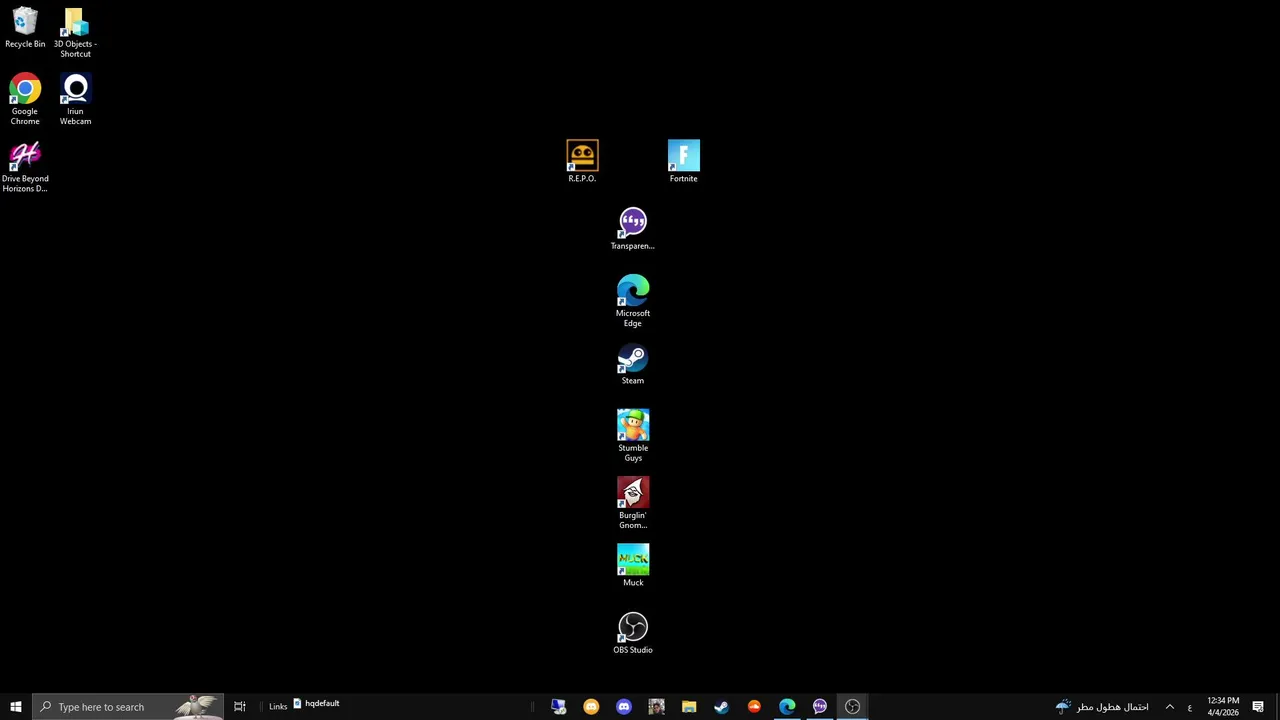1280x720 pixels.
Task: Click the Links toolbar label
Action: pos(278,707)
